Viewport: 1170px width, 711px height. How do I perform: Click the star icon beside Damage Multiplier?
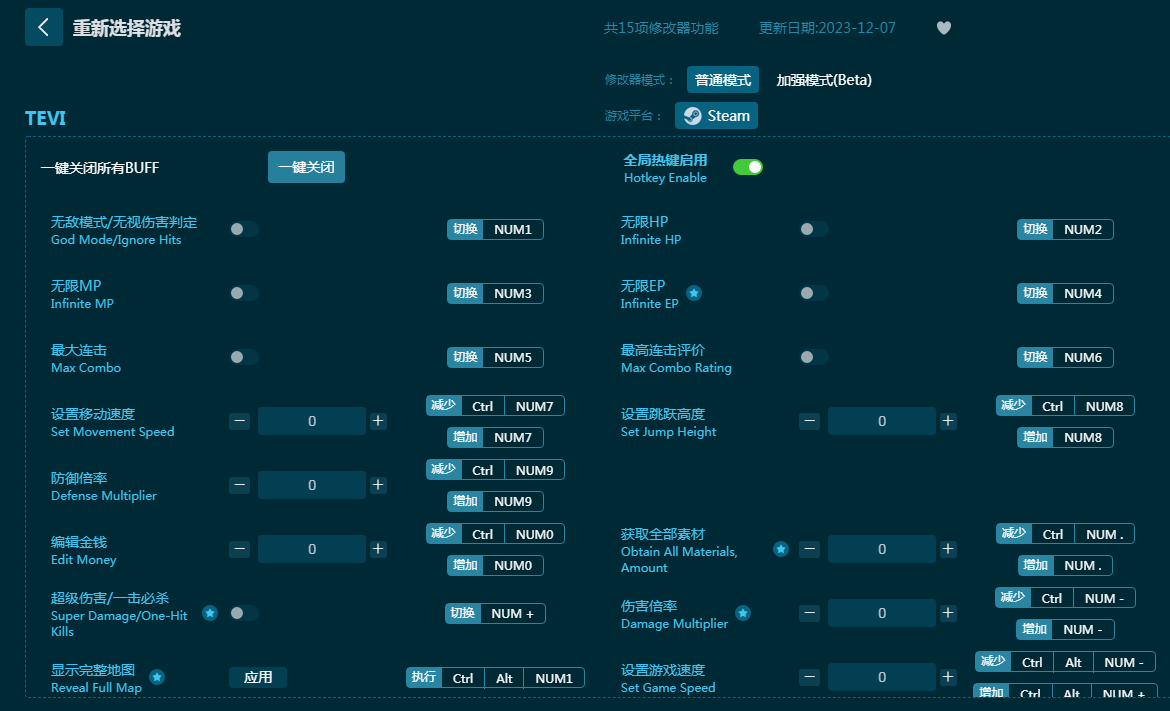coord(743,613)
